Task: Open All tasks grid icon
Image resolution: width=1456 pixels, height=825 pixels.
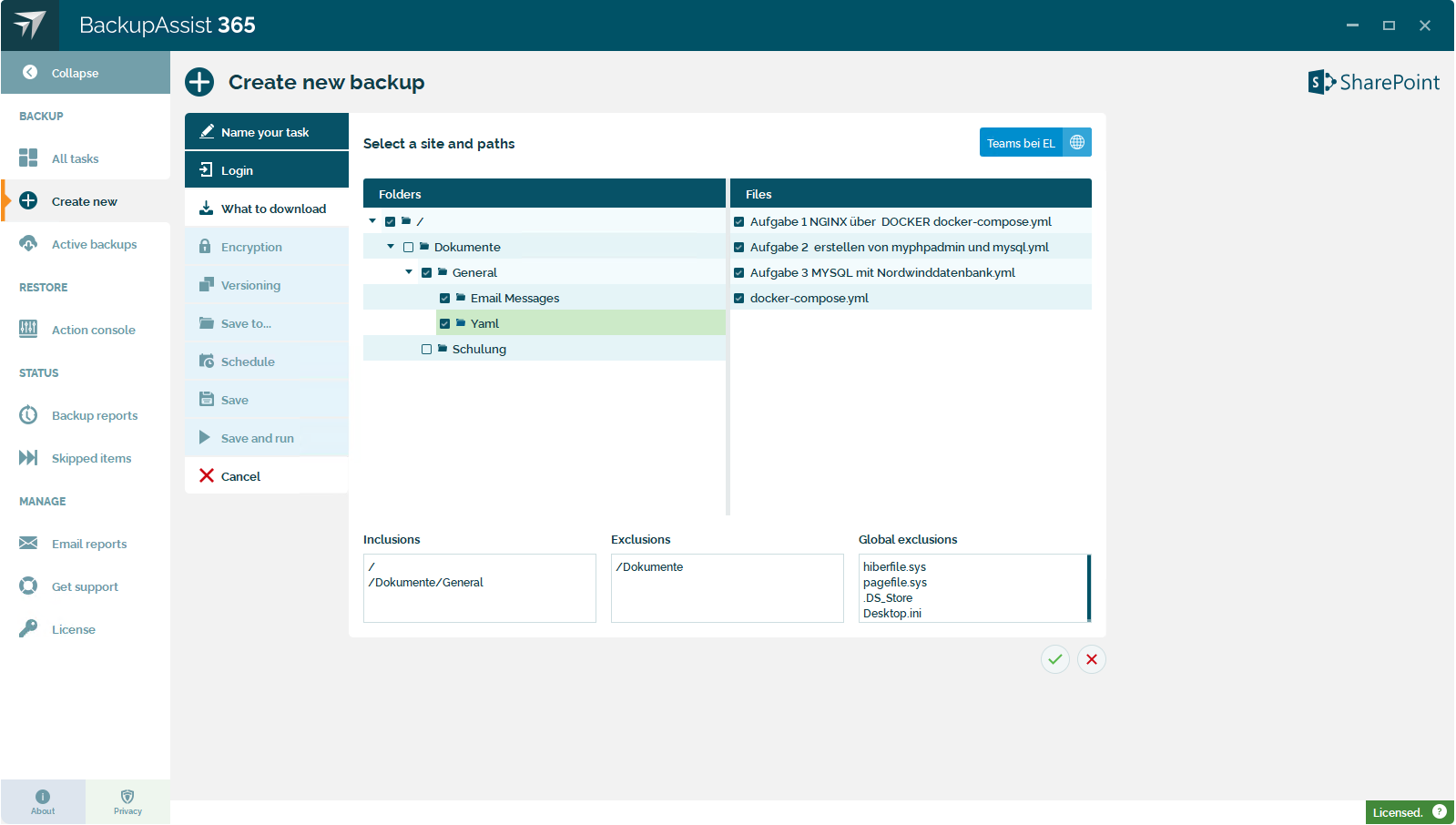Action: click(x=28, y=158)
